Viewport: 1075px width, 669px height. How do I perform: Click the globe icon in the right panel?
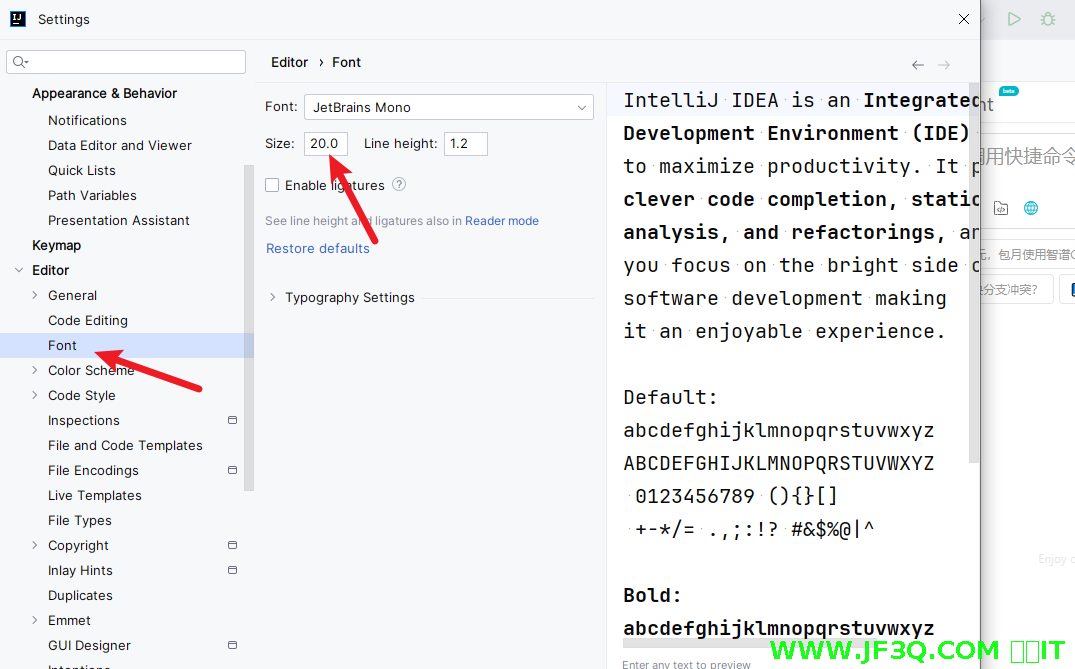point(1030,208)
